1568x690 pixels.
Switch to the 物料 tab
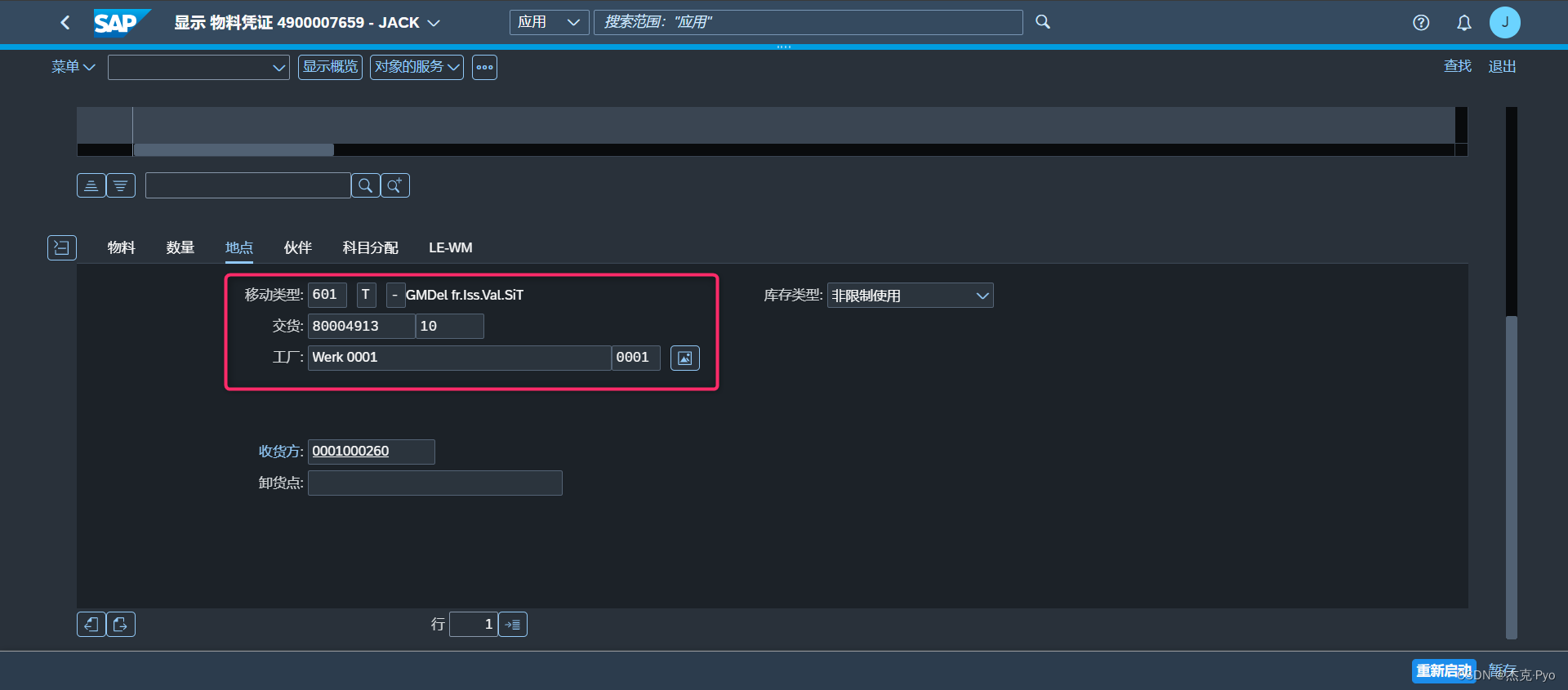(121, 247)
